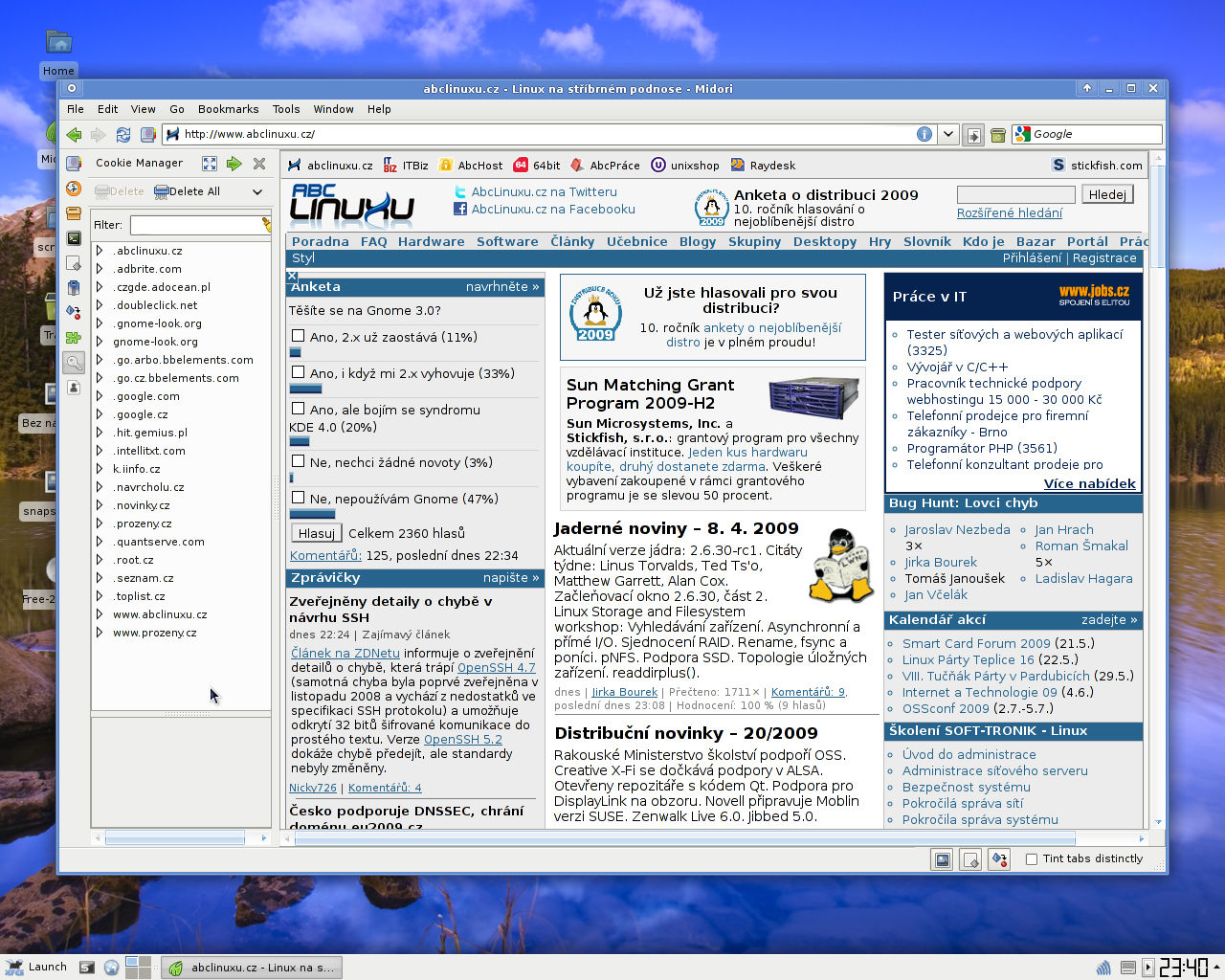Open the View menu
1225x980 pixels.
144,109
